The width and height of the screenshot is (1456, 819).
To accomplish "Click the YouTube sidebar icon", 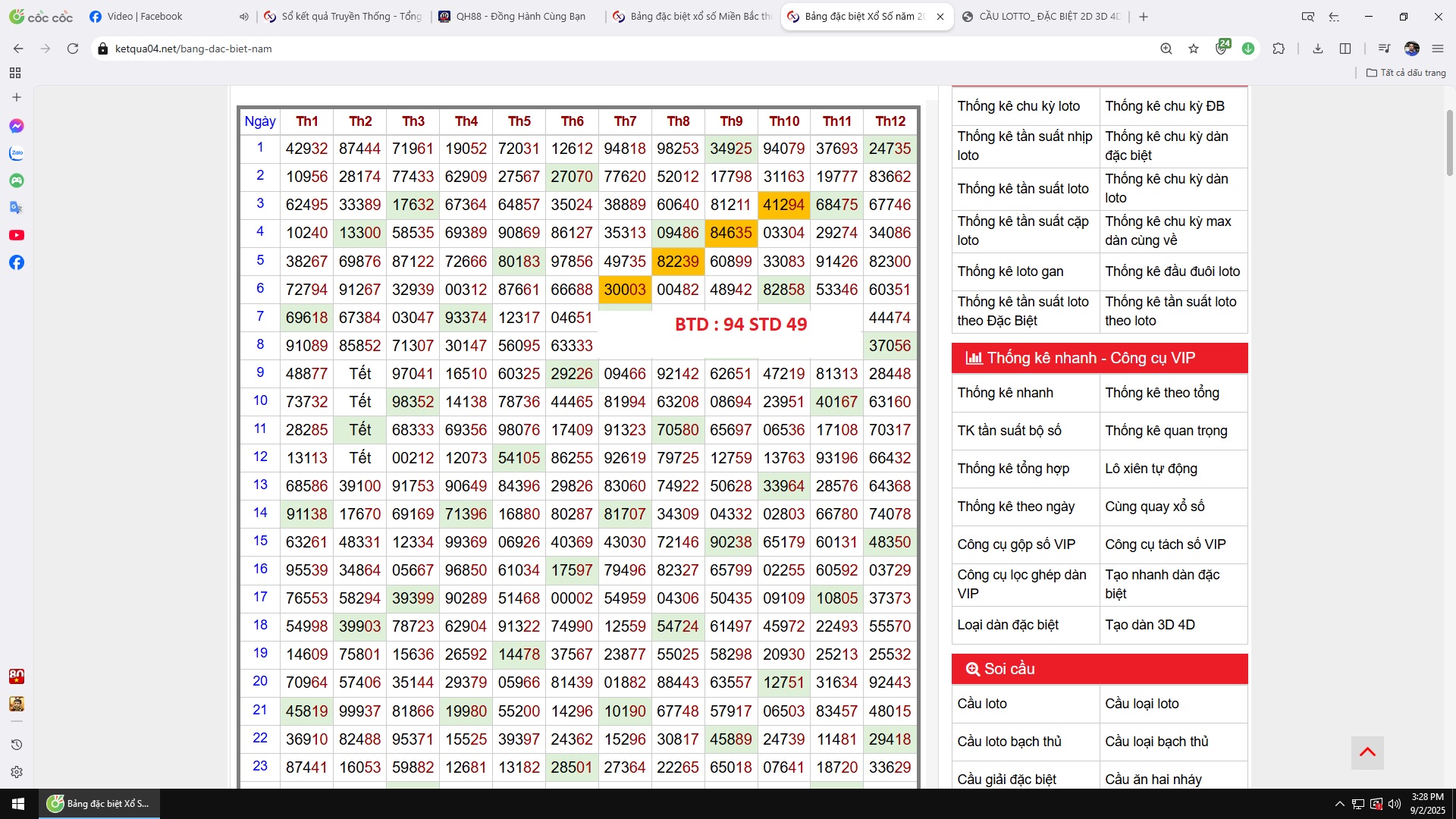I will click(17, 235).
